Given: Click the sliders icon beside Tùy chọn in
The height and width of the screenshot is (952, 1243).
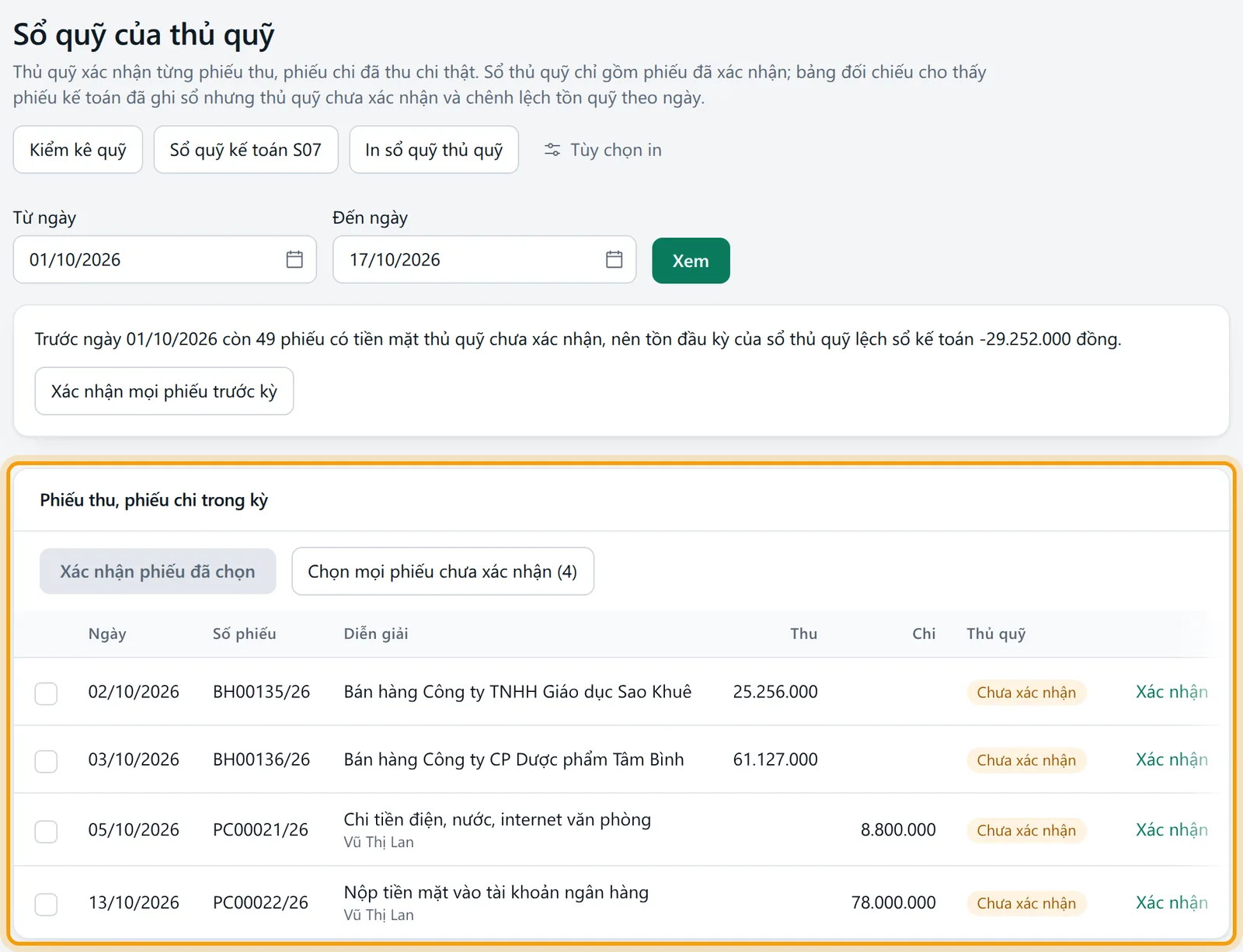Looking at the screenshot, I should click(x=552, y=150).
